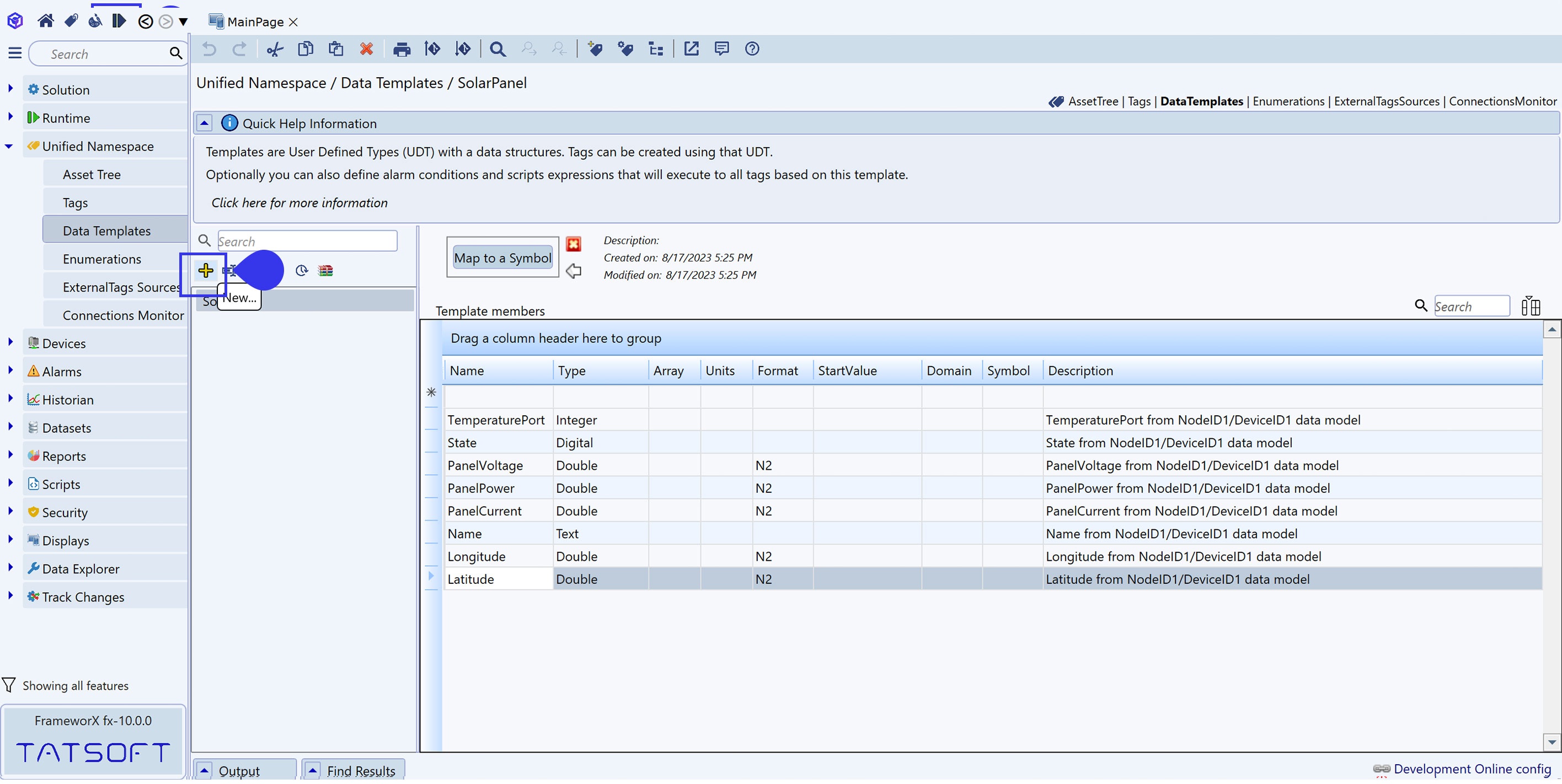Viewport: 1562px width, 784px height.
Task: Toggle the hamburger navigation menu
Action: [15, 53]
